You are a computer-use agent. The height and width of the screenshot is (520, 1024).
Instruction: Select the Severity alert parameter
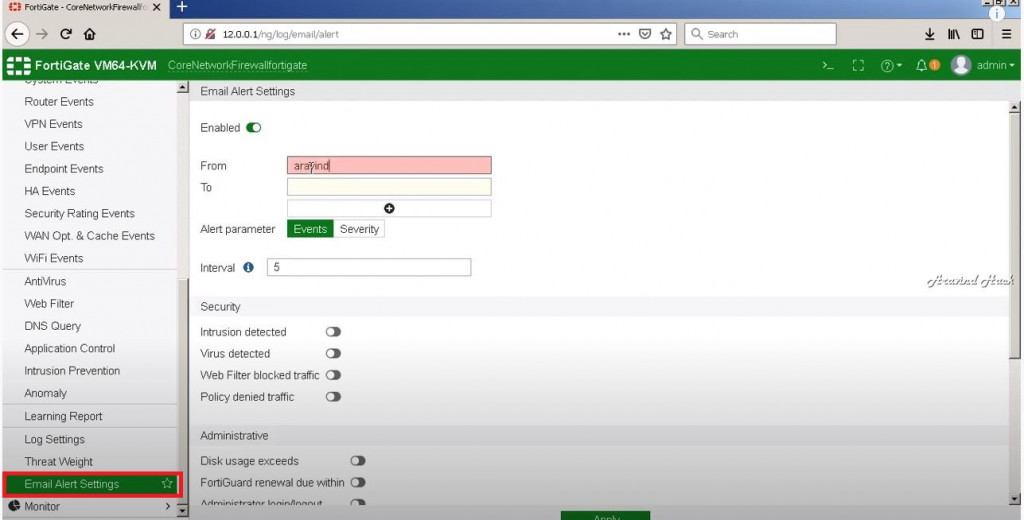(359, 229)
